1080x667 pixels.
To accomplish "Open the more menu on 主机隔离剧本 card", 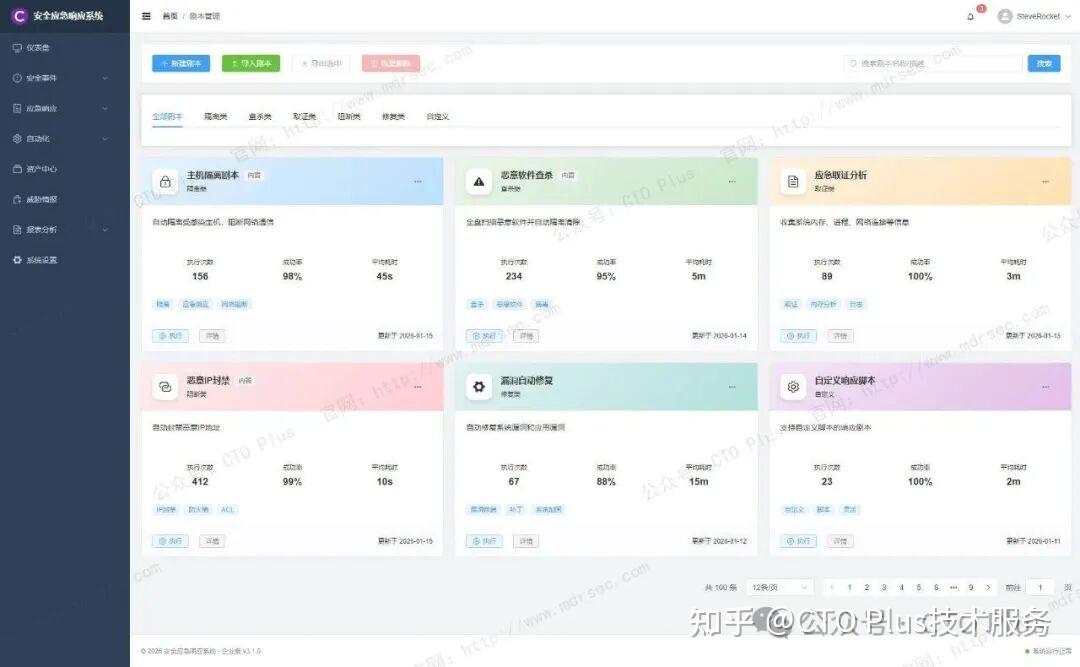I will [x=417, y=182].
